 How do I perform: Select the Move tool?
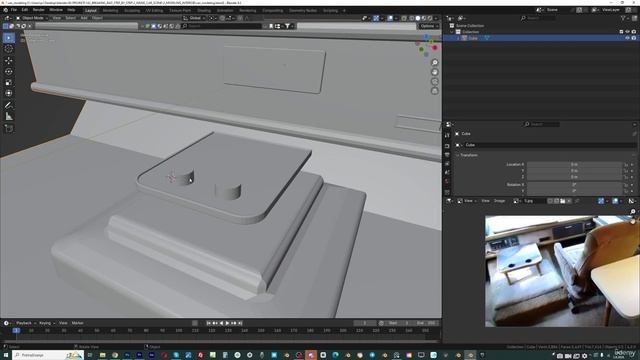pos(9,60)
